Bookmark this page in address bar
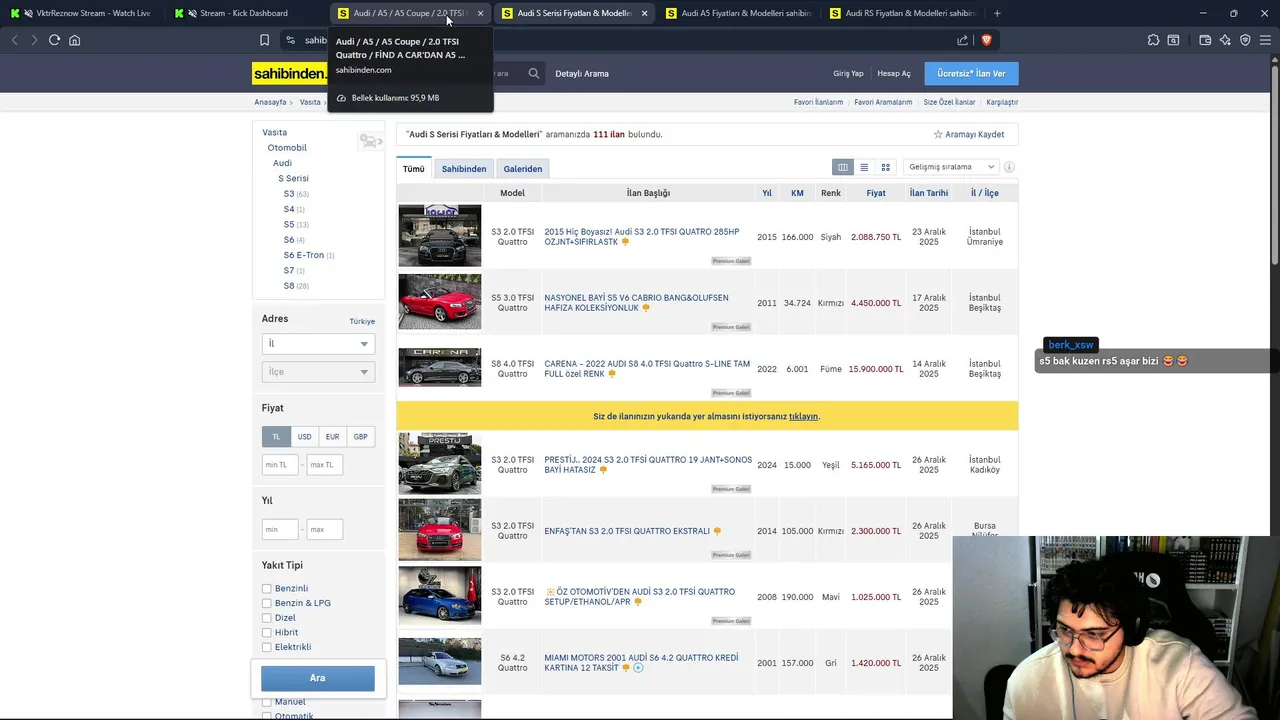Image resolution: width=1280 pixels, height=720 pixels. tap(264, 40)
